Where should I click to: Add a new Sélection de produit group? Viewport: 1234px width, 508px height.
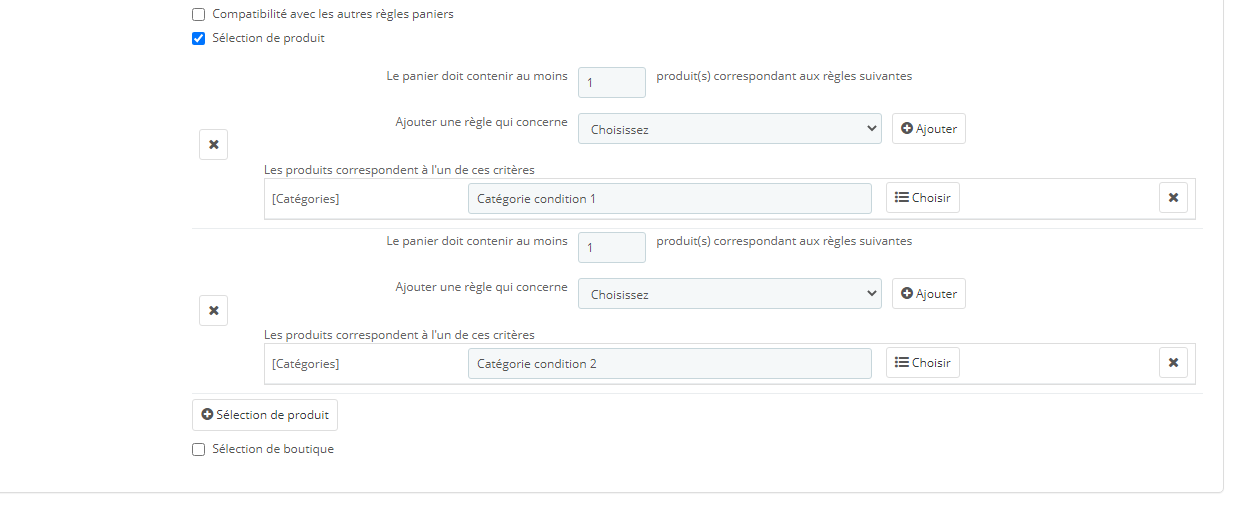[x=265, y=414]
